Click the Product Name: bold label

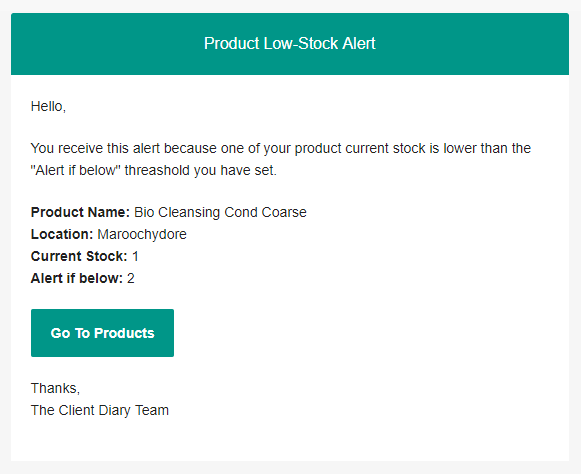click(80, 212)
